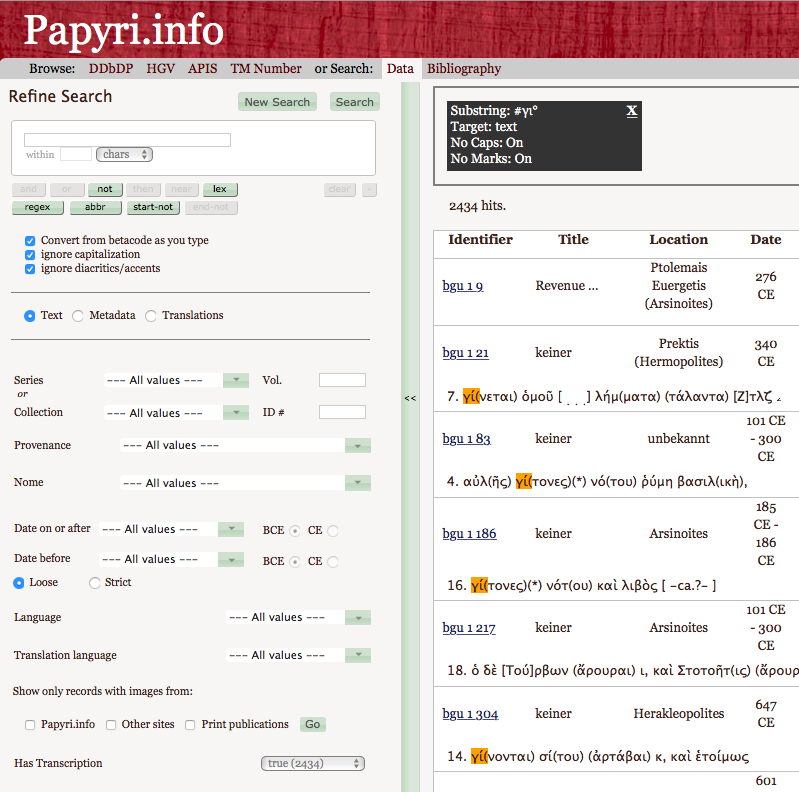Open the bgu 1 304 record
The height and width of the screenshot is (792, 799).
pyautogui.click(x=470, y=714)
